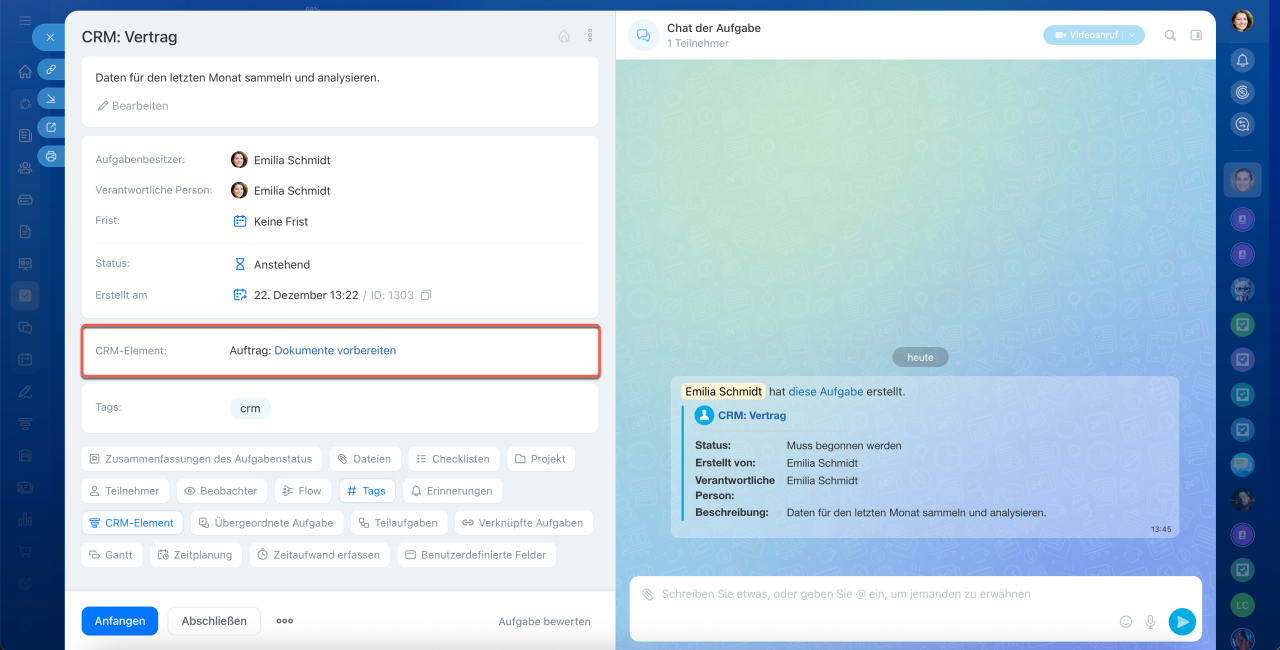Open the bar chart icon in the left sidebar

25,519
